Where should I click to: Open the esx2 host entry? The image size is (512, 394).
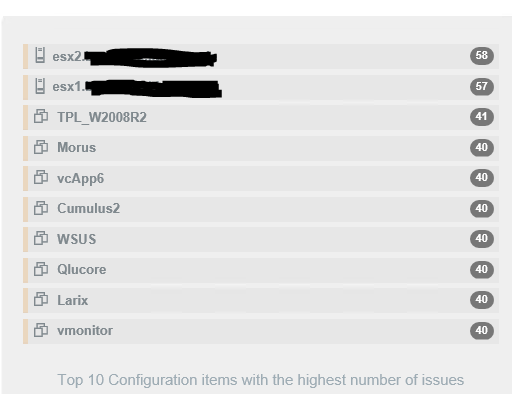pos(261,56)
